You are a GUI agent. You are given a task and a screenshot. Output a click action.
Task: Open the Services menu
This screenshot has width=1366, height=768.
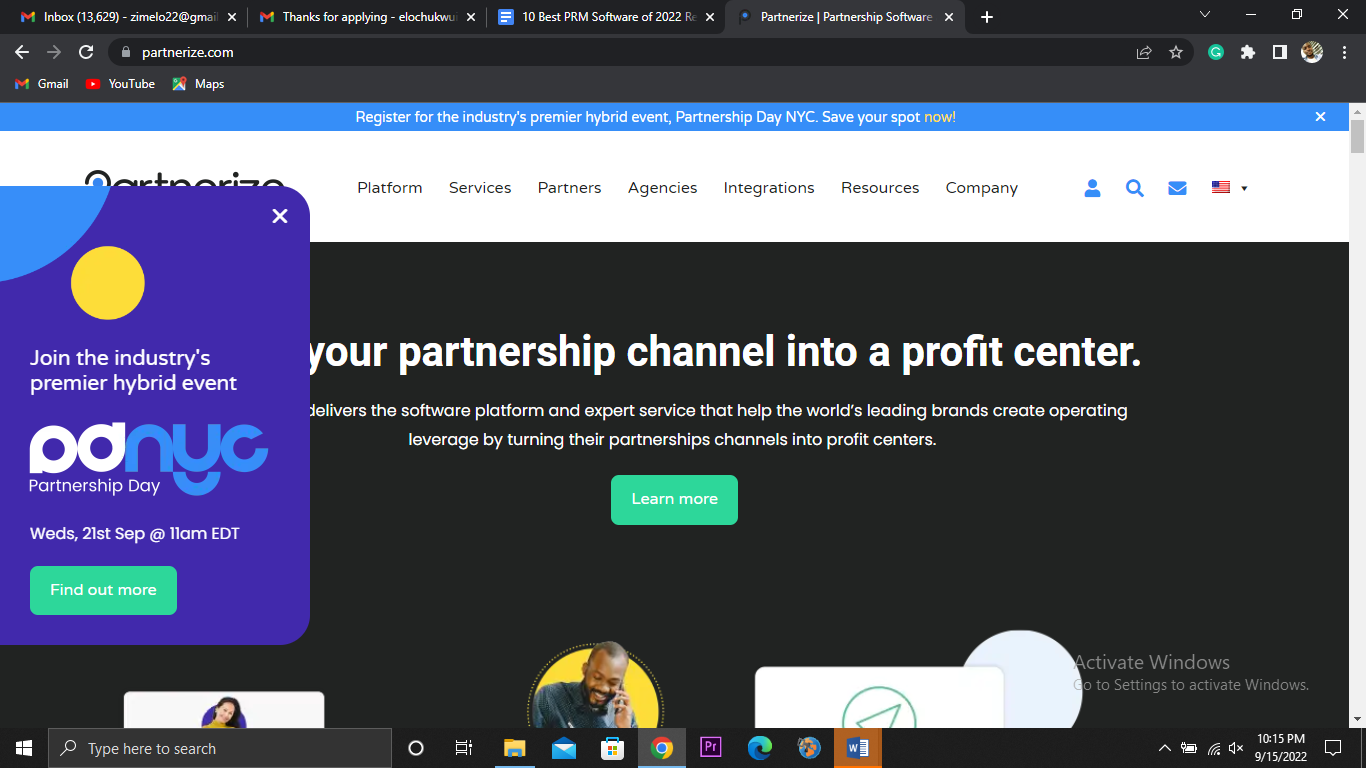[x=480, y=188]
